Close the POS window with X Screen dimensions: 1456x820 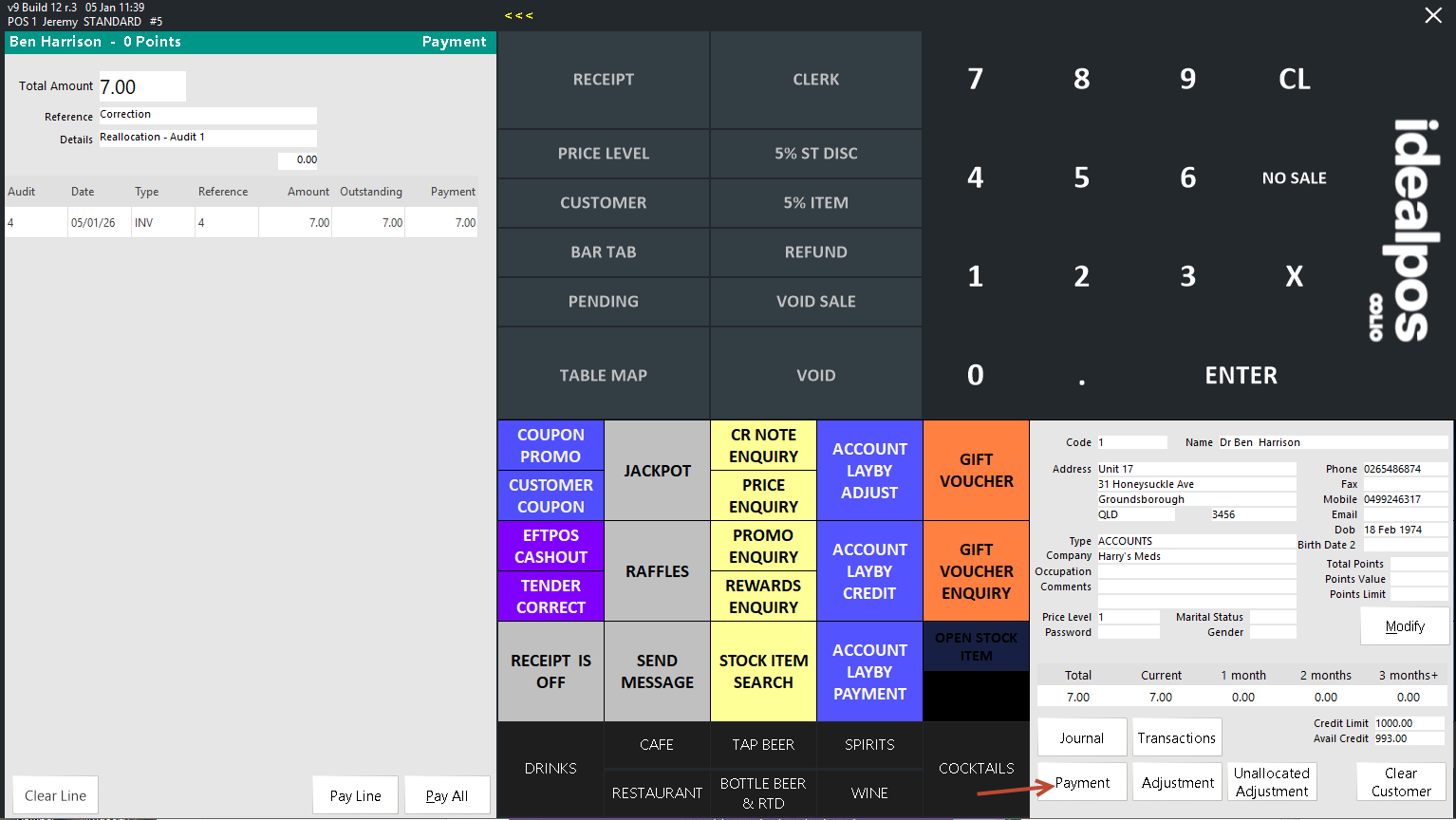1432,15
